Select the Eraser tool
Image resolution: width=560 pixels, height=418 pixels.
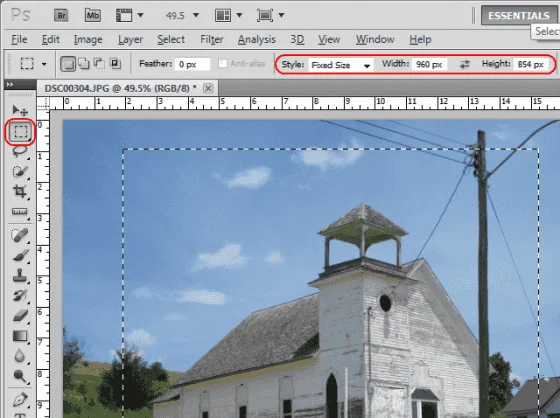20,315
